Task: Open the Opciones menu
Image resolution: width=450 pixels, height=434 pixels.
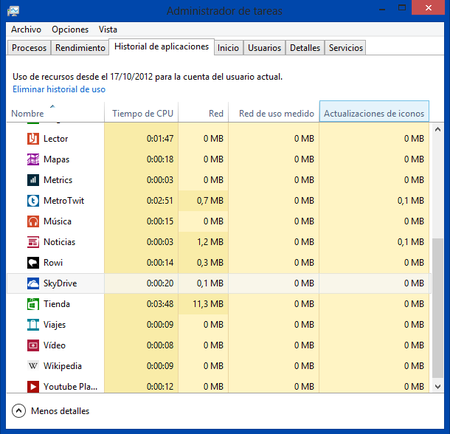Action: [70, 29]
